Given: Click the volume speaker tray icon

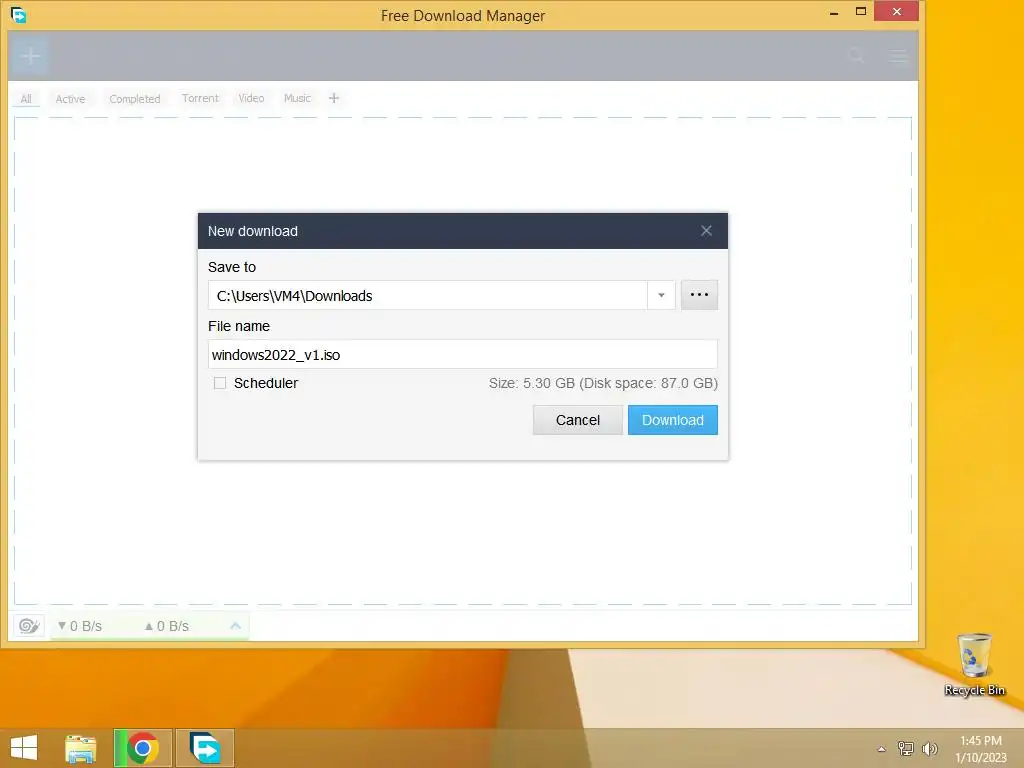Looking at the screenshot, I should click(x=929, y=748).
